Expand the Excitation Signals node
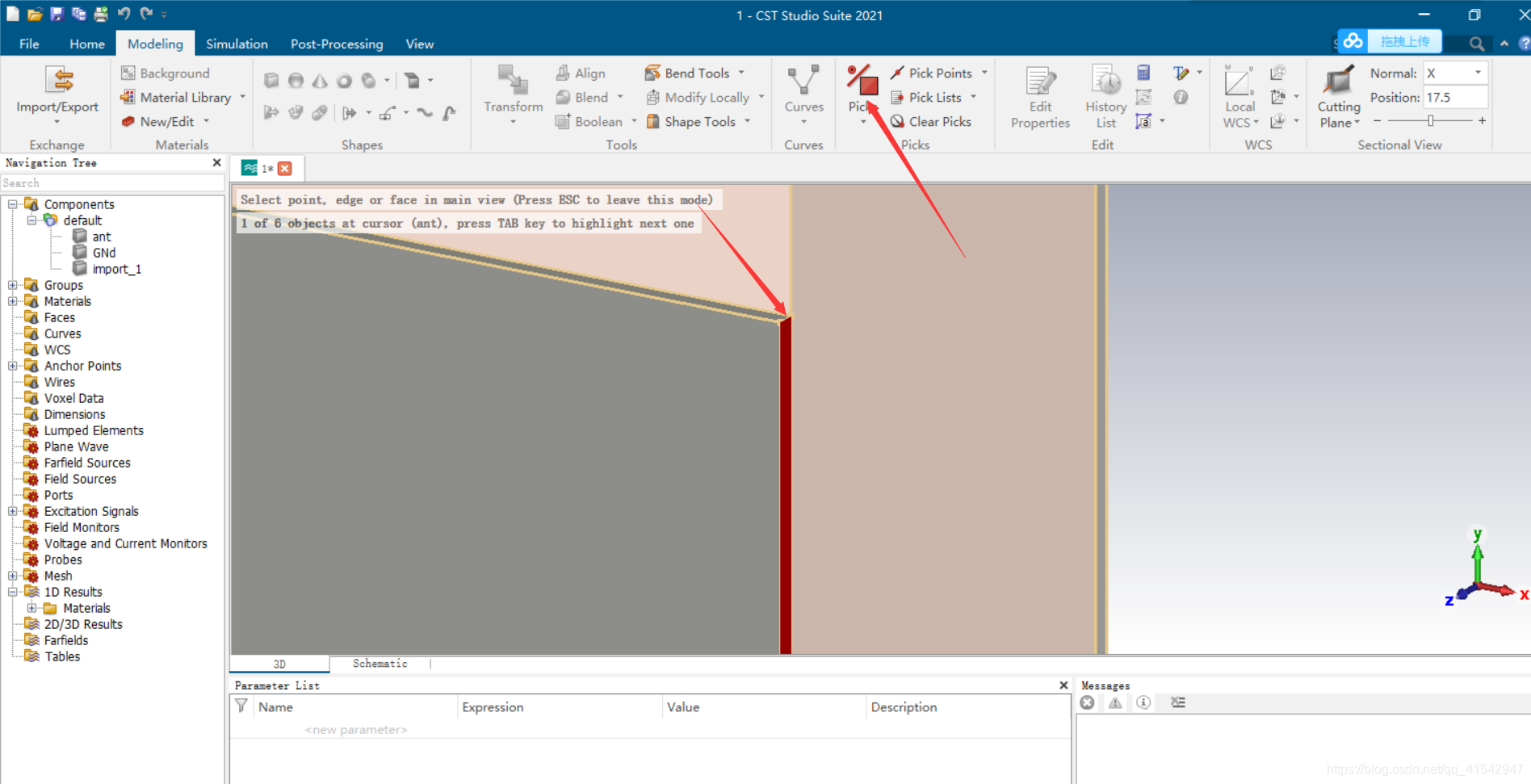This screenshot has width=1531, height=784. [13, 511]
